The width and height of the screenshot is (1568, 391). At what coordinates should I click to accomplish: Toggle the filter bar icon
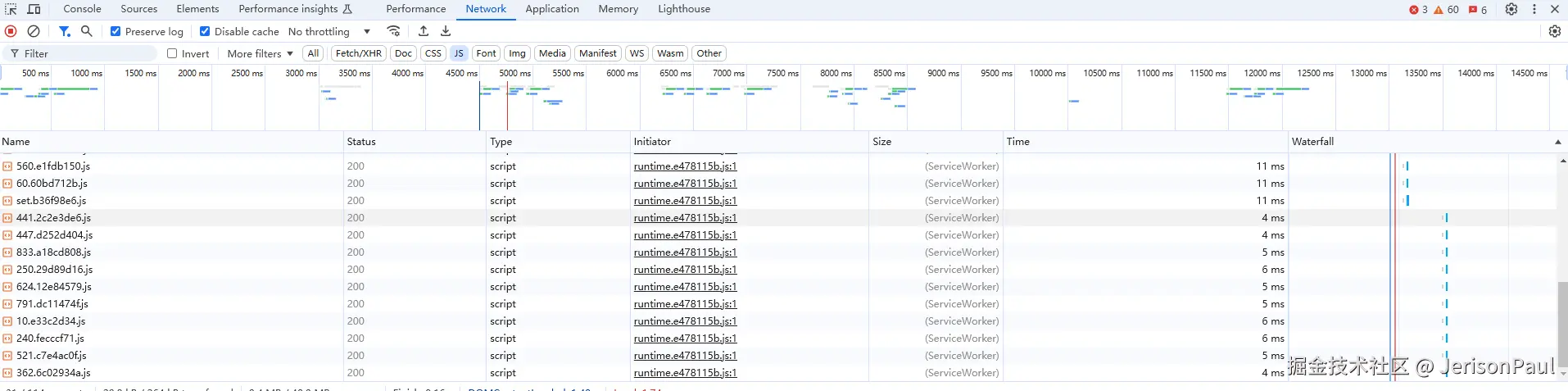(x=64, y=31)
